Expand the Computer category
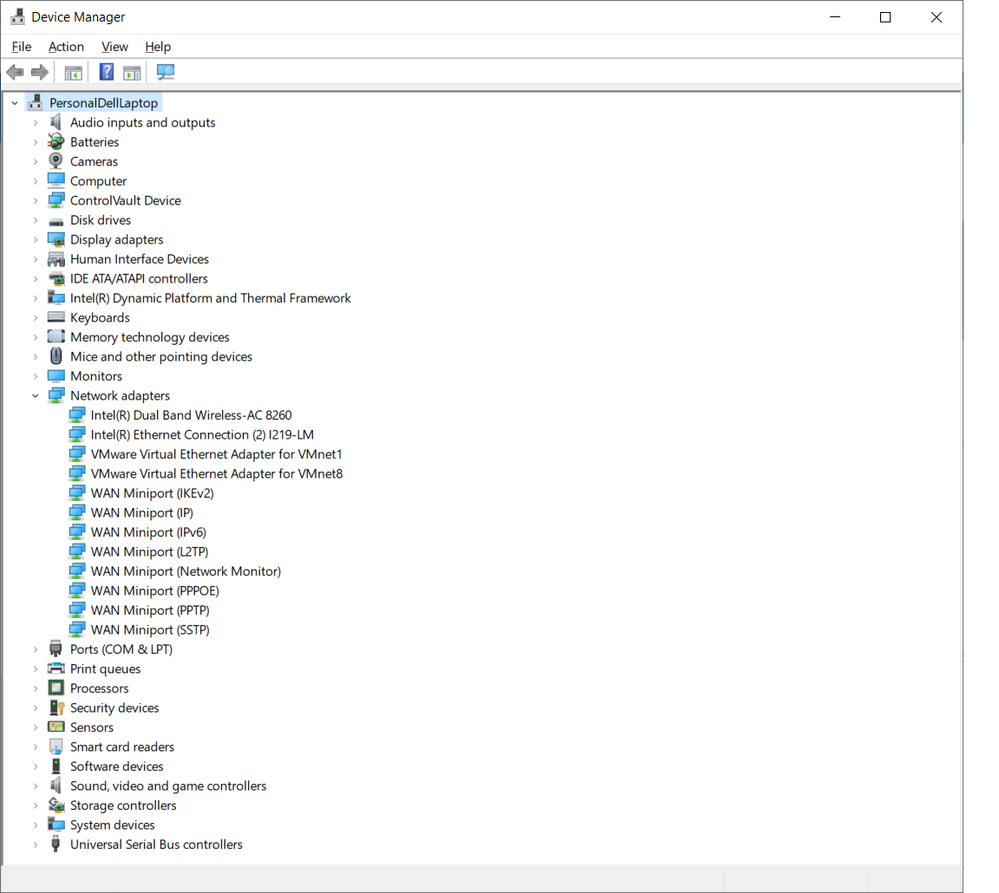This screenshot has height=893, width=999. 36,181
